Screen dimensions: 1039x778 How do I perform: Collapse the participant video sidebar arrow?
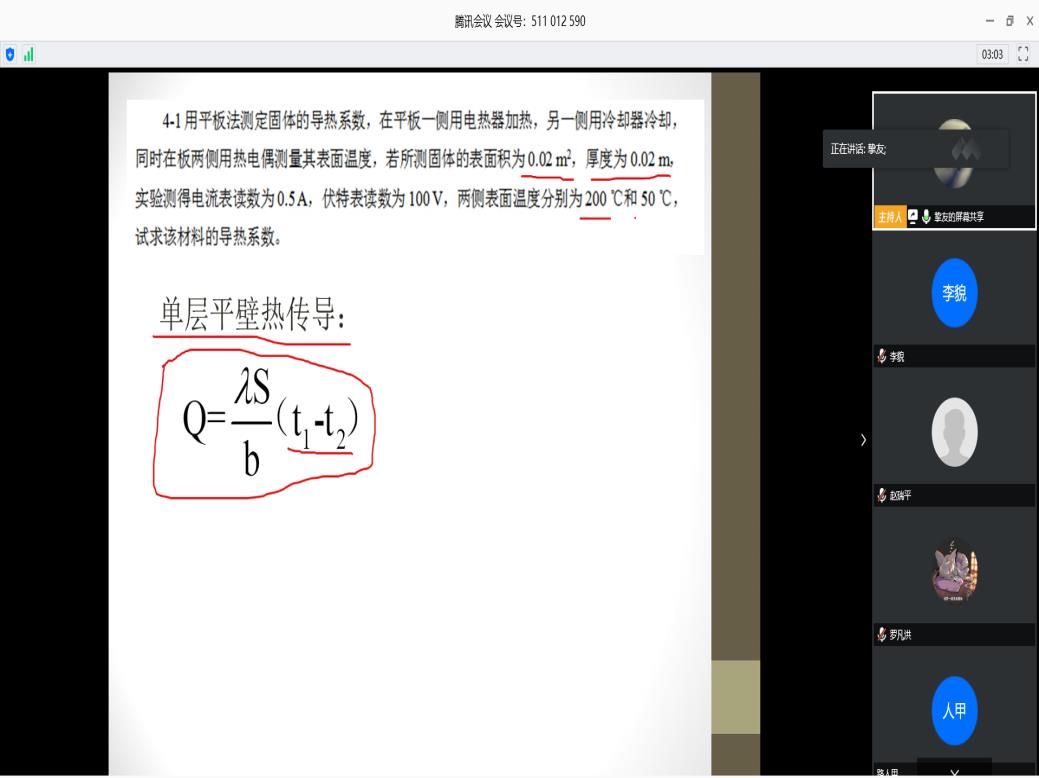(863, 440)
